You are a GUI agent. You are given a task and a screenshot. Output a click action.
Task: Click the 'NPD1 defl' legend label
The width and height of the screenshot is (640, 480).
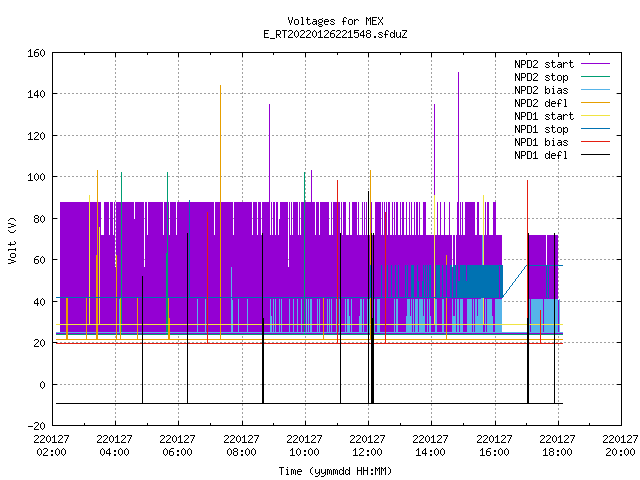click(x=541, y=156)
